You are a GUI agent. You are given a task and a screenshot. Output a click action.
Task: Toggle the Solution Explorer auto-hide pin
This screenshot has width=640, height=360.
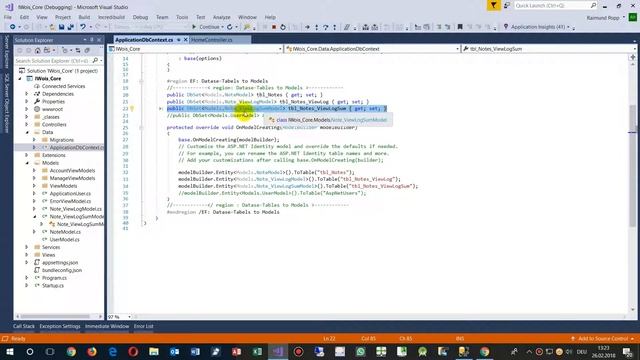pos(92,40)
